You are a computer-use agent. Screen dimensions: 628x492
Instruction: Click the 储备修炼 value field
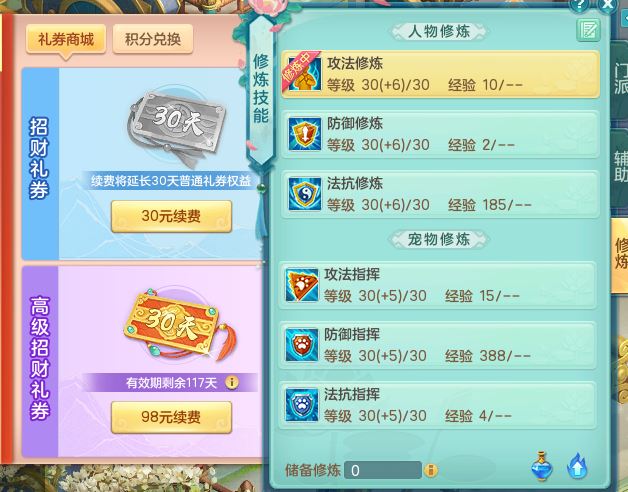382,470
